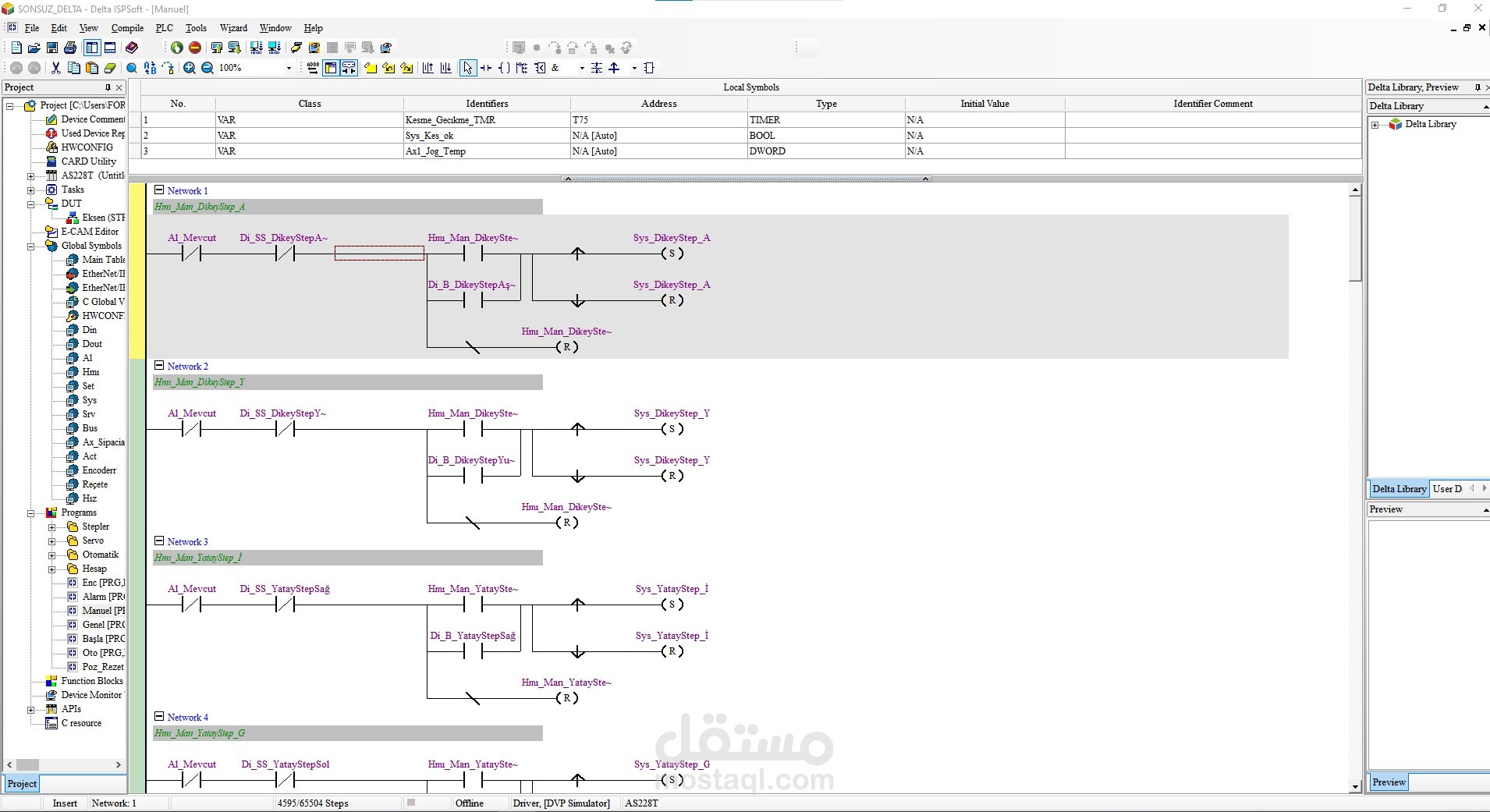Open the Tools menu
Viewport: 1490px width, 812px height.
tap(196, 27)
